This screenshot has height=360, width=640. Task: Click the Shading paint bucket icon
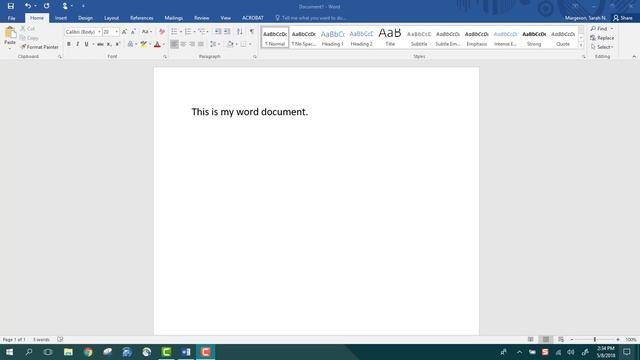point(230,44)
